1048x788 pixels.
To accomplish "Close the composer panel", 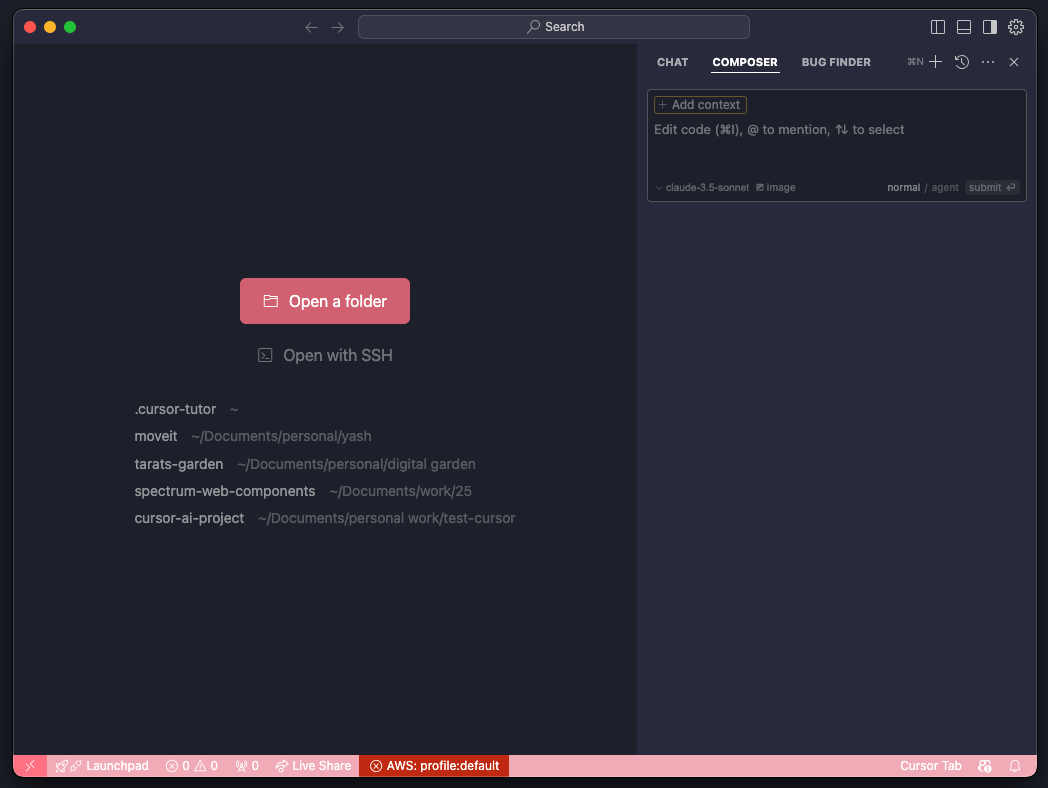I will click(1014, 62).
